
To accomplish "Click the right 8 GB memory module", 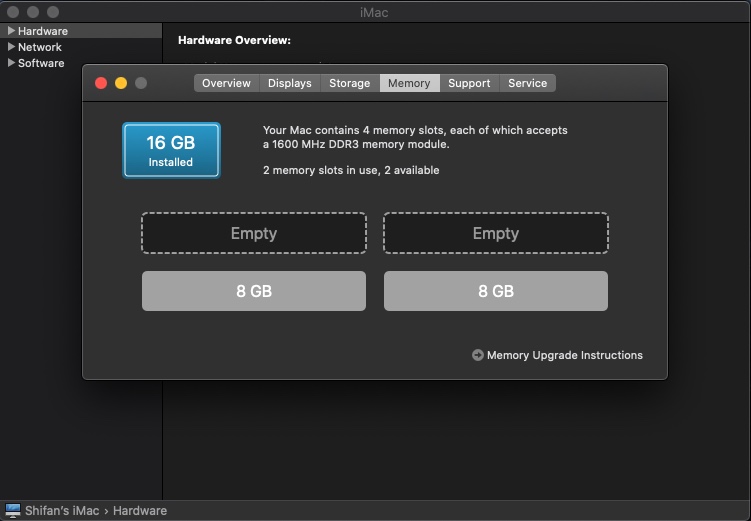I will tap(496, 291).
